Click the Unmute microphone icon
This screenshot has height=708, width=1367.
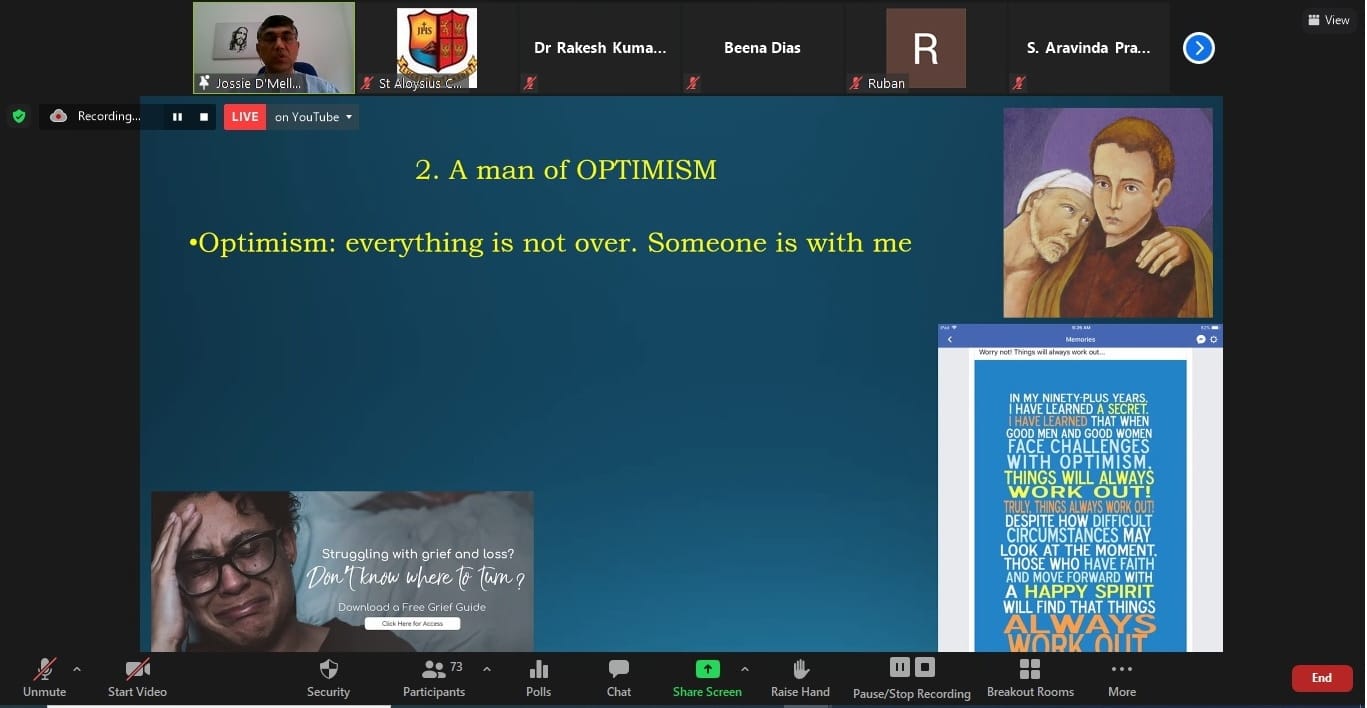click(45, 670)
